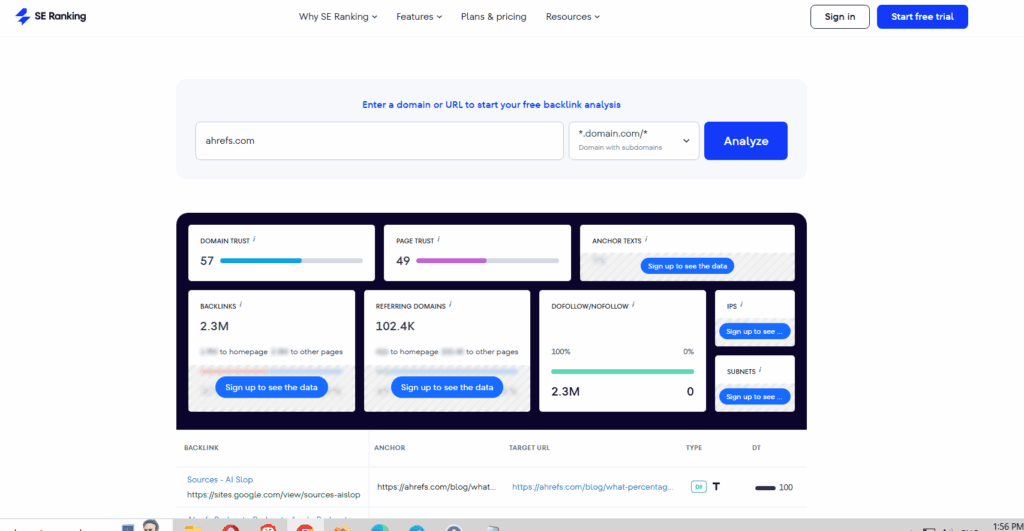Click the Page Trust progress bar

[487, 261]
